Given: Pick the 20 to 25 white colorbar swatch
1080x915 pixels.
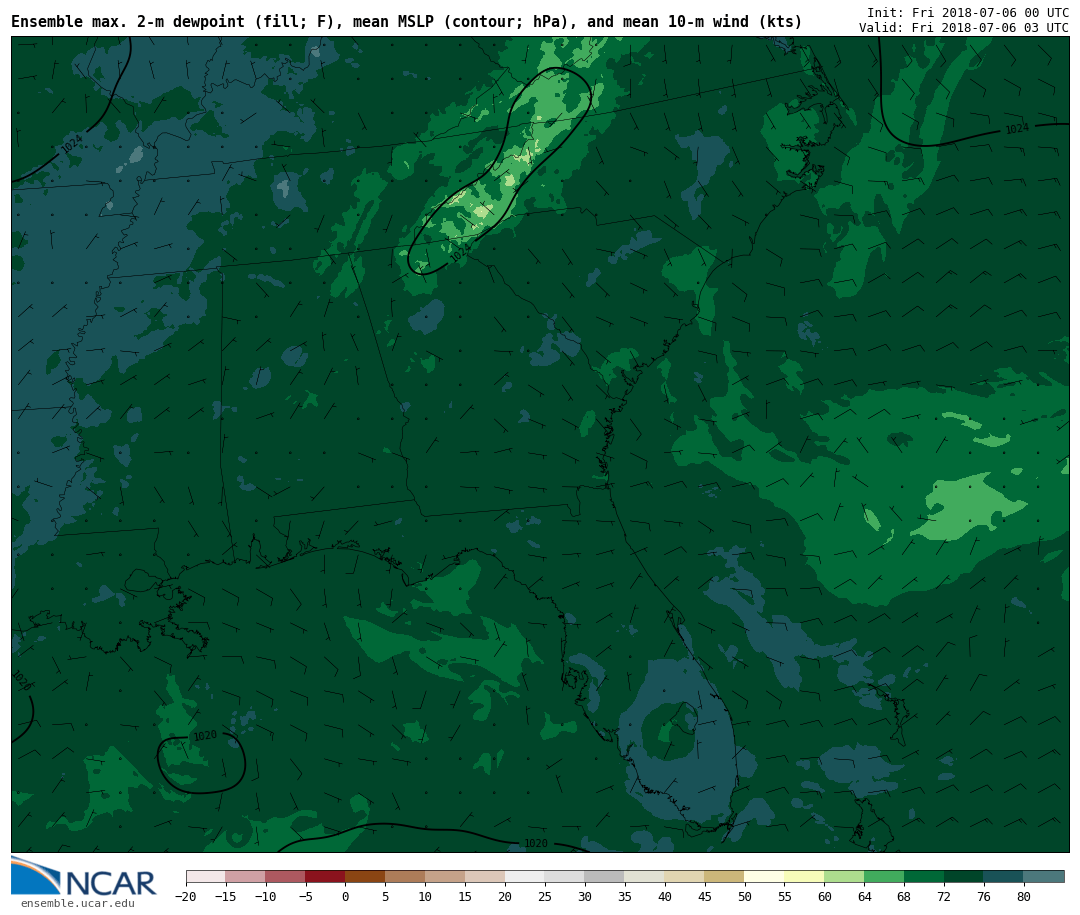Looking at the screenshot, I should pyautogui.click(x=525, y=876).
